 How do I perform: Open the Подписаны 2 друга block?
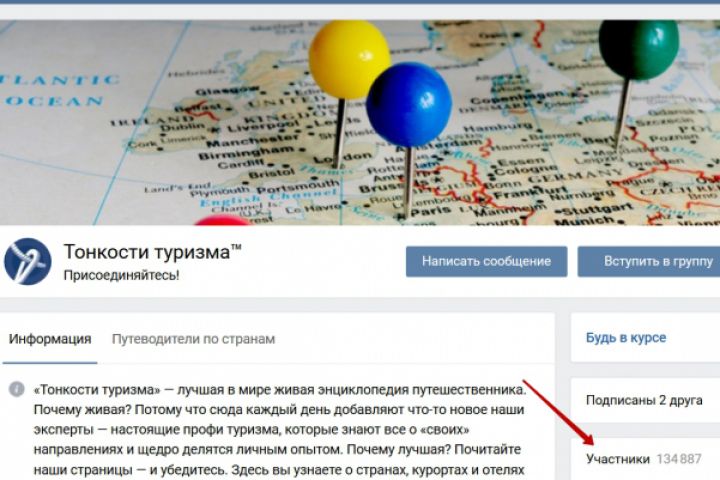644,401
